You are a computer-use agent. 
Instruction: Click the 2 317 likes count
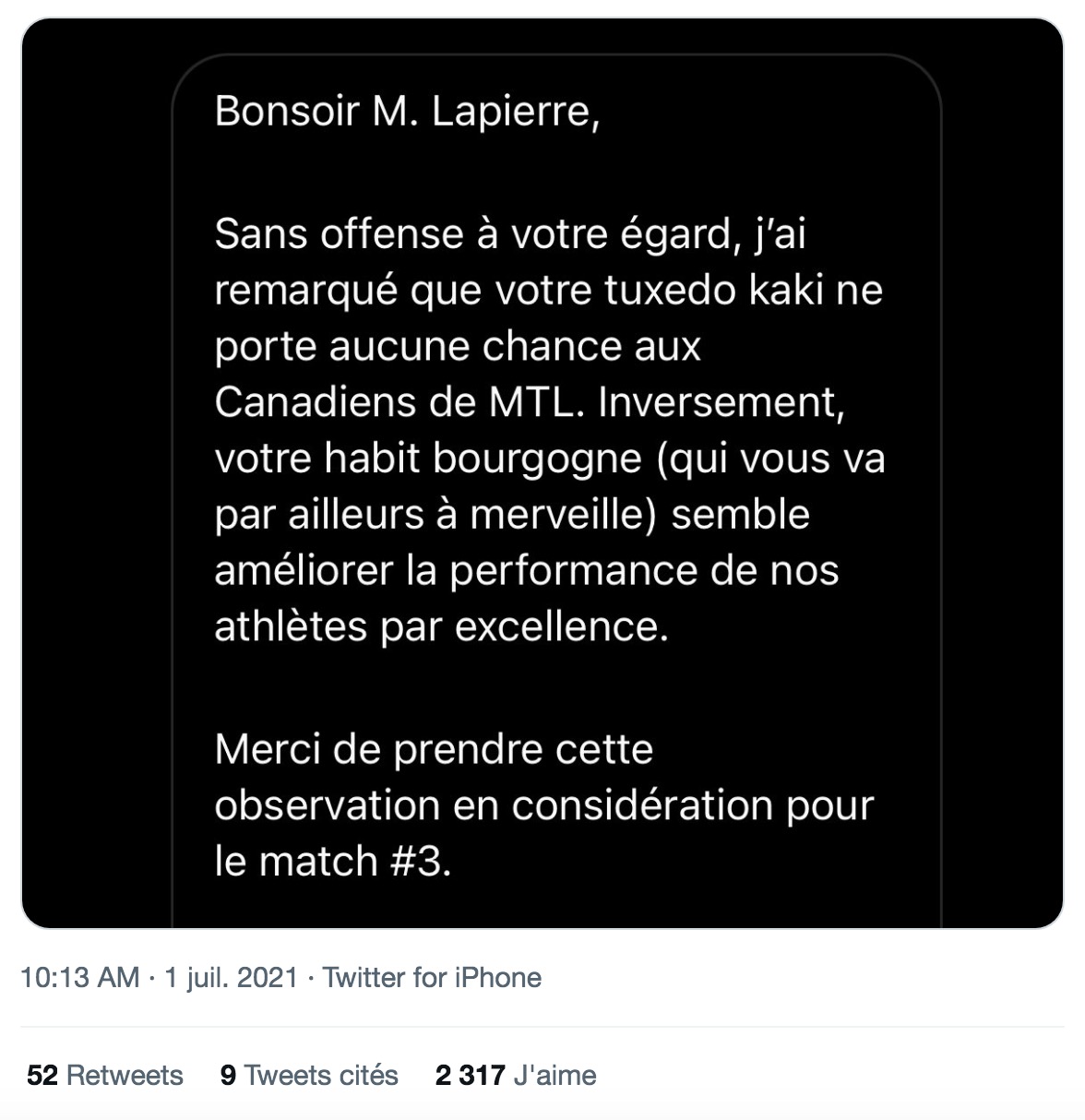click(471, 1076)
